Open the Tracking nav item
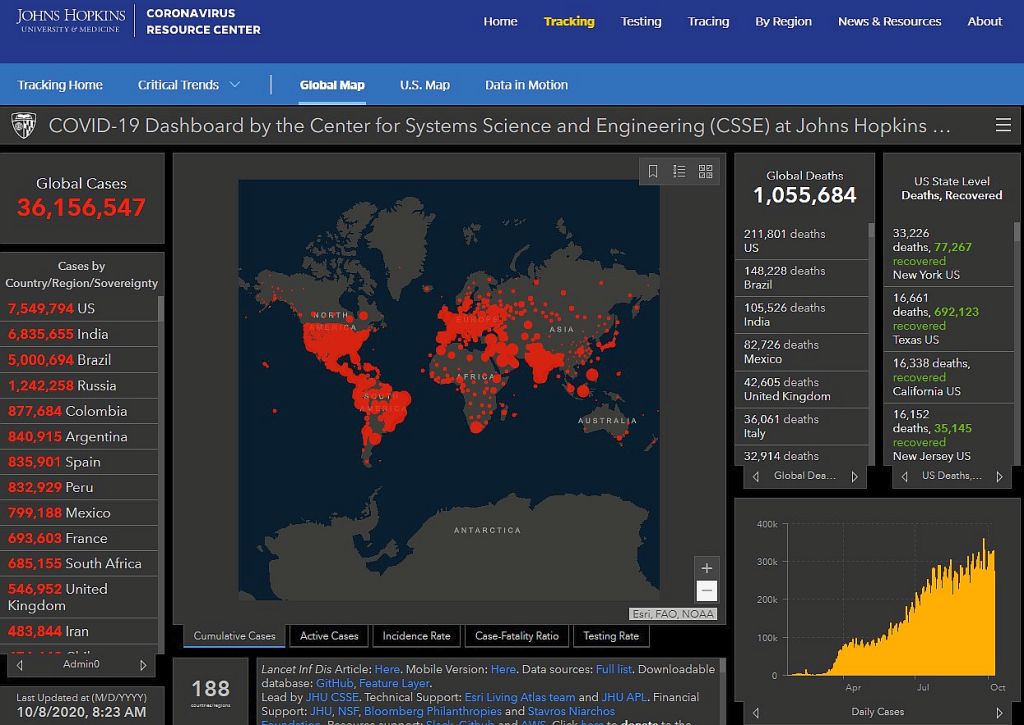The width and height of the screenshot is (1024, 725). (569, 22)
